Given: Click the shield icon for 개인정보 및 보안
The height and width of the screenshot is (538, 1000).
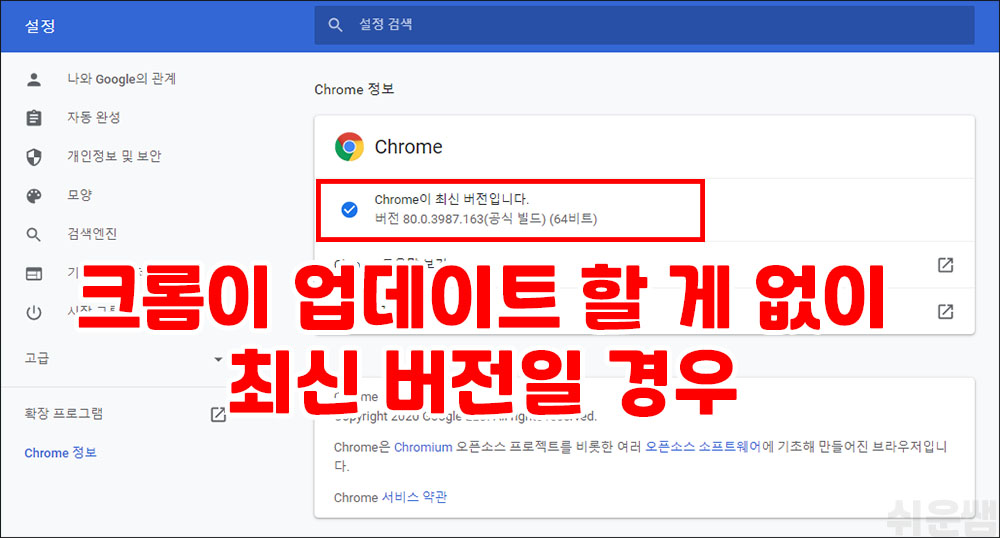Looking at the screenshot, I should (34, 157).
